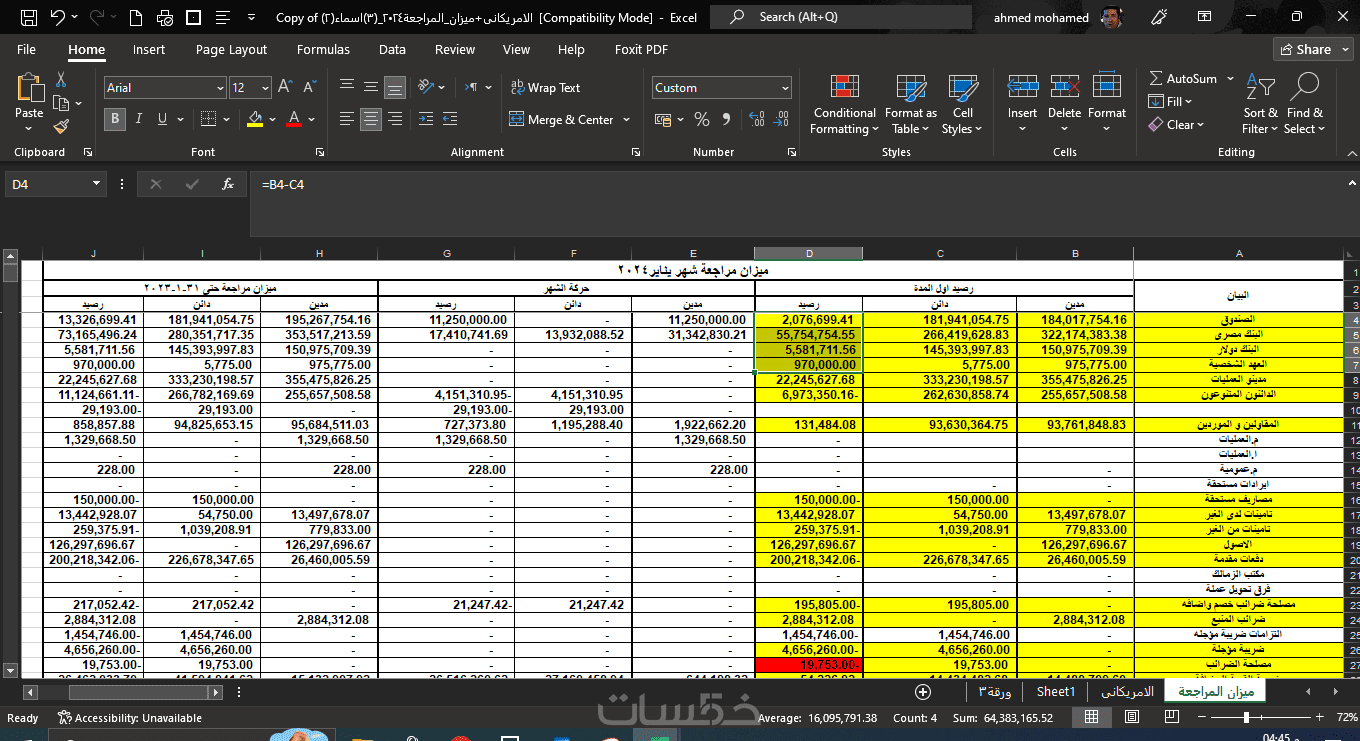This screenshot has height=741, width=1360.
Task: Toggle Italic text formatting
Action: point(138,119)
